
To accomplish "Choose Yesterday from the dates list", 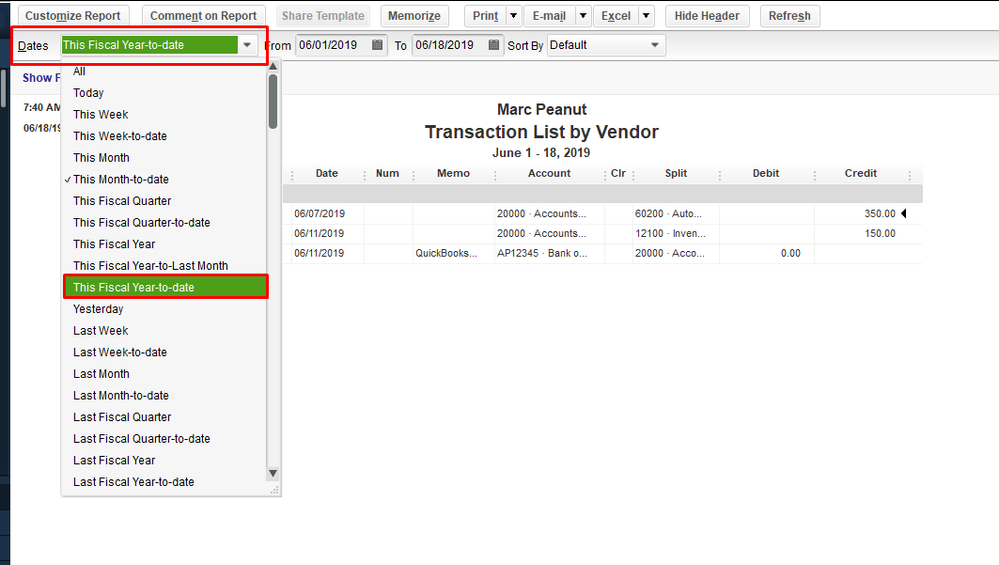I will click(x=164, y=309).
